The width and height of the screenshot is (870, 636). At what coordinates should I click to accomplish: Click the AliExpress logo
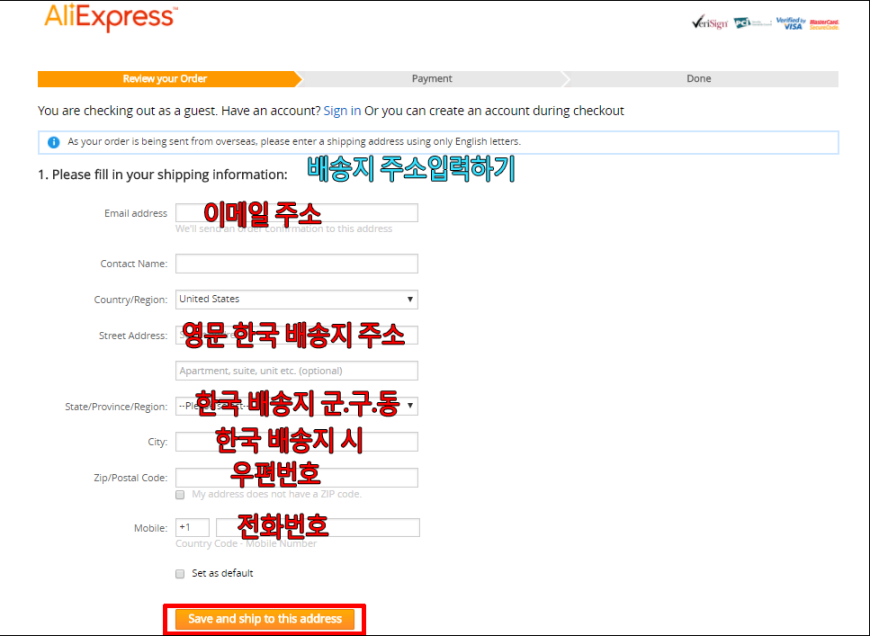tap(110, 18)
